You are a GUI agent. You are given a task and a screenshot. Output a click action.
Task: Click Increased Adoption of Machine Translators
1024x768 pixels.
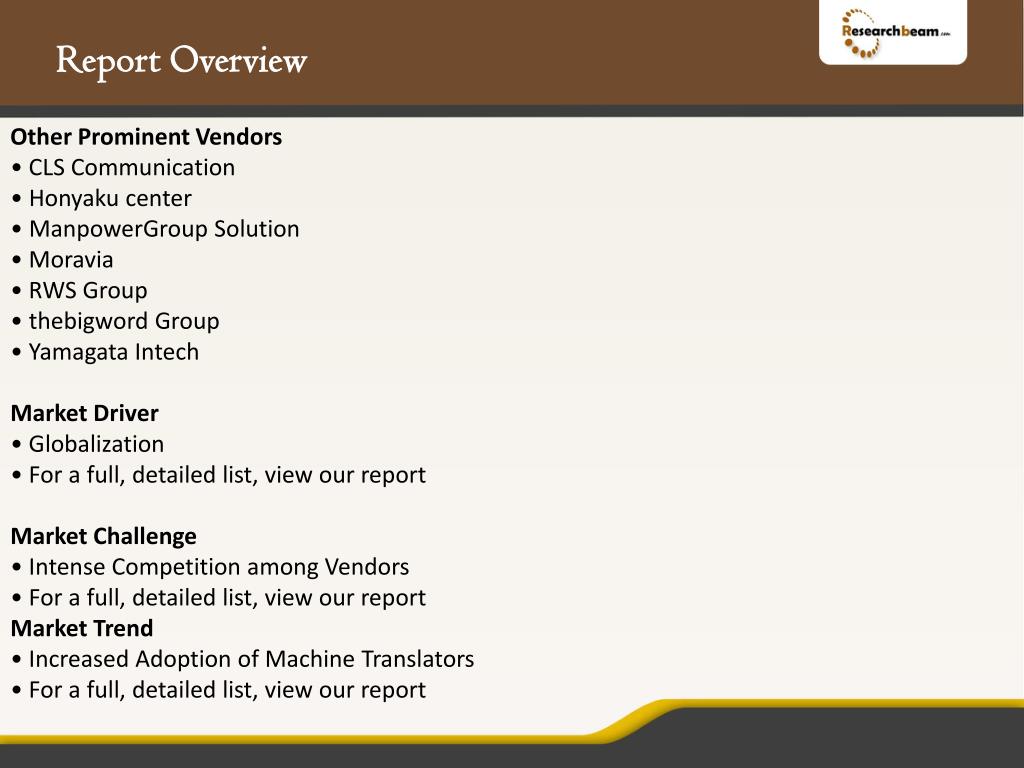point(243,659)
